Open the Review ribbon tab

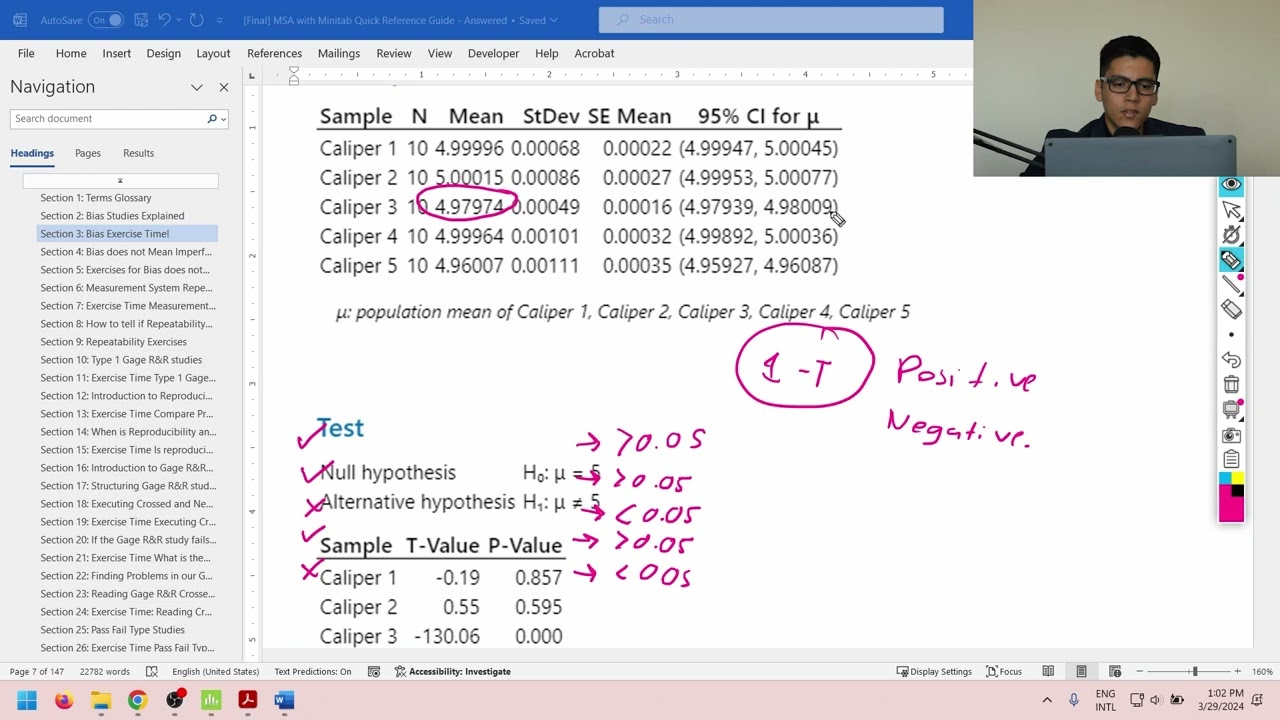point(394,53)
